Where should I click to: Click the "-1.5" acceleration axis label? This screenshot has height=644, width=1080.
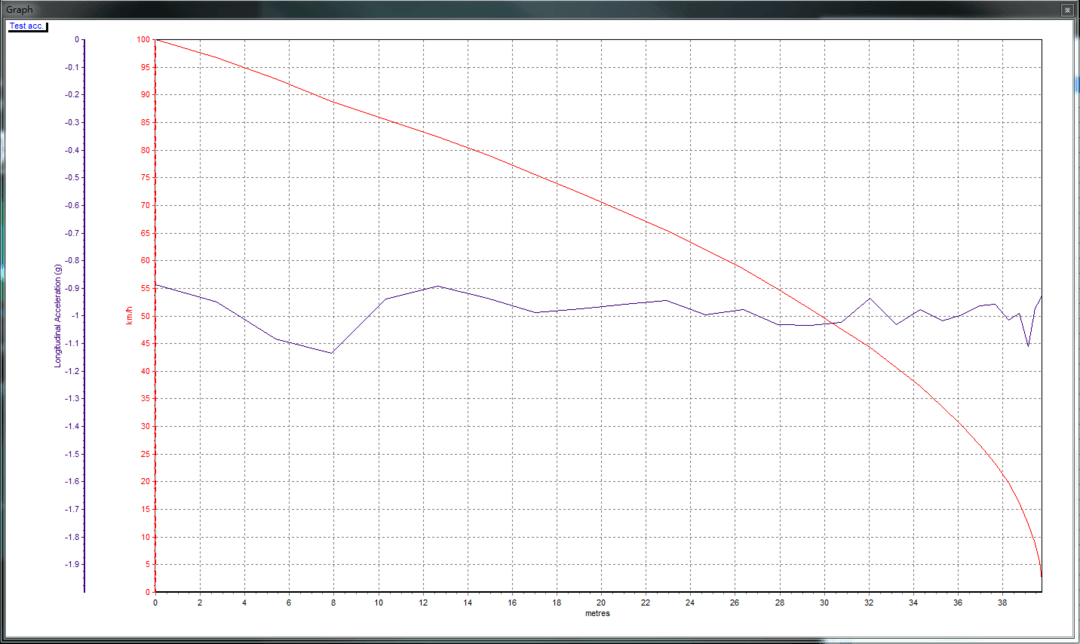tap(72, 454)
